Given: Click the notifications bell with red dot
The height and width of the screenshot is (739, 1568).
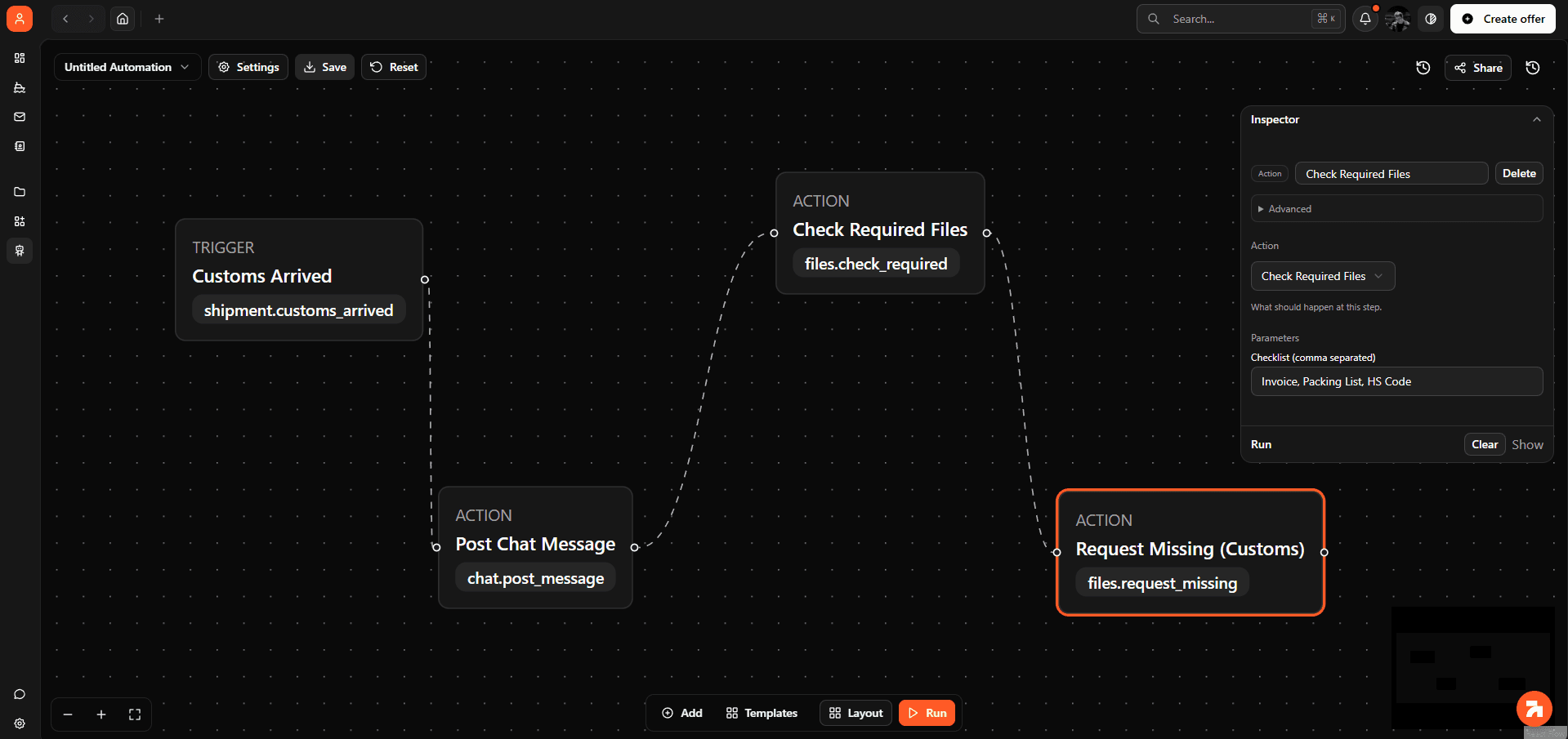Looking at the screenshot, I should tap(1365, 18).
